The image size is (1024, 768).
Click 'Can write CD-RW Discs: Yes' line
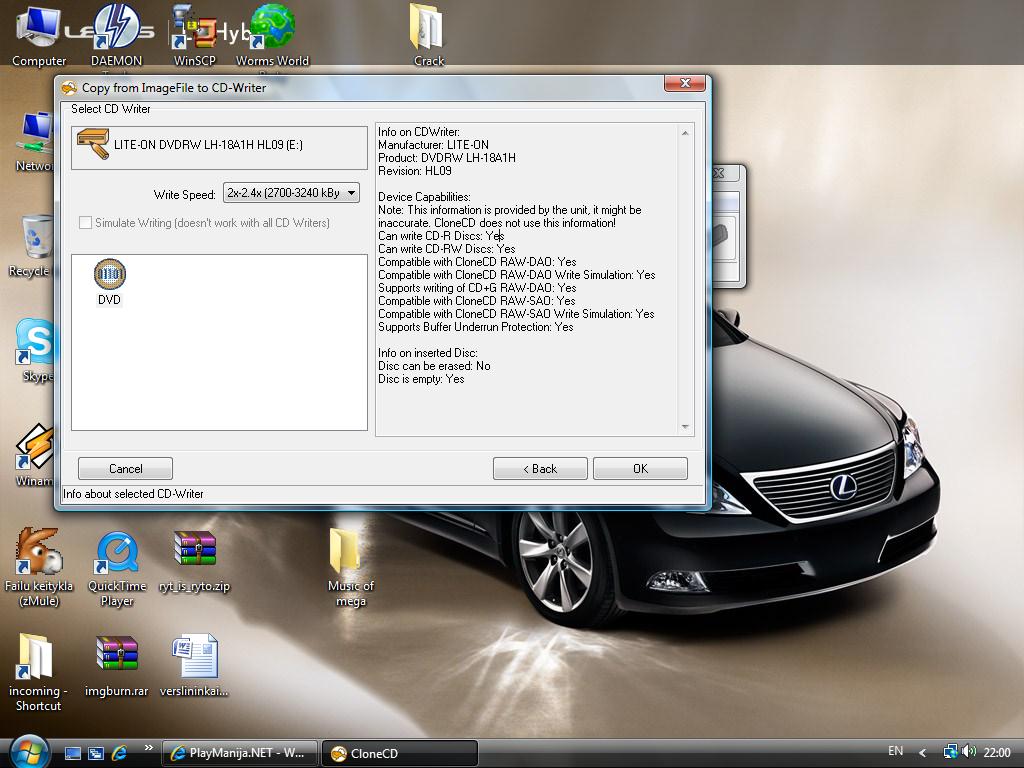447,249
